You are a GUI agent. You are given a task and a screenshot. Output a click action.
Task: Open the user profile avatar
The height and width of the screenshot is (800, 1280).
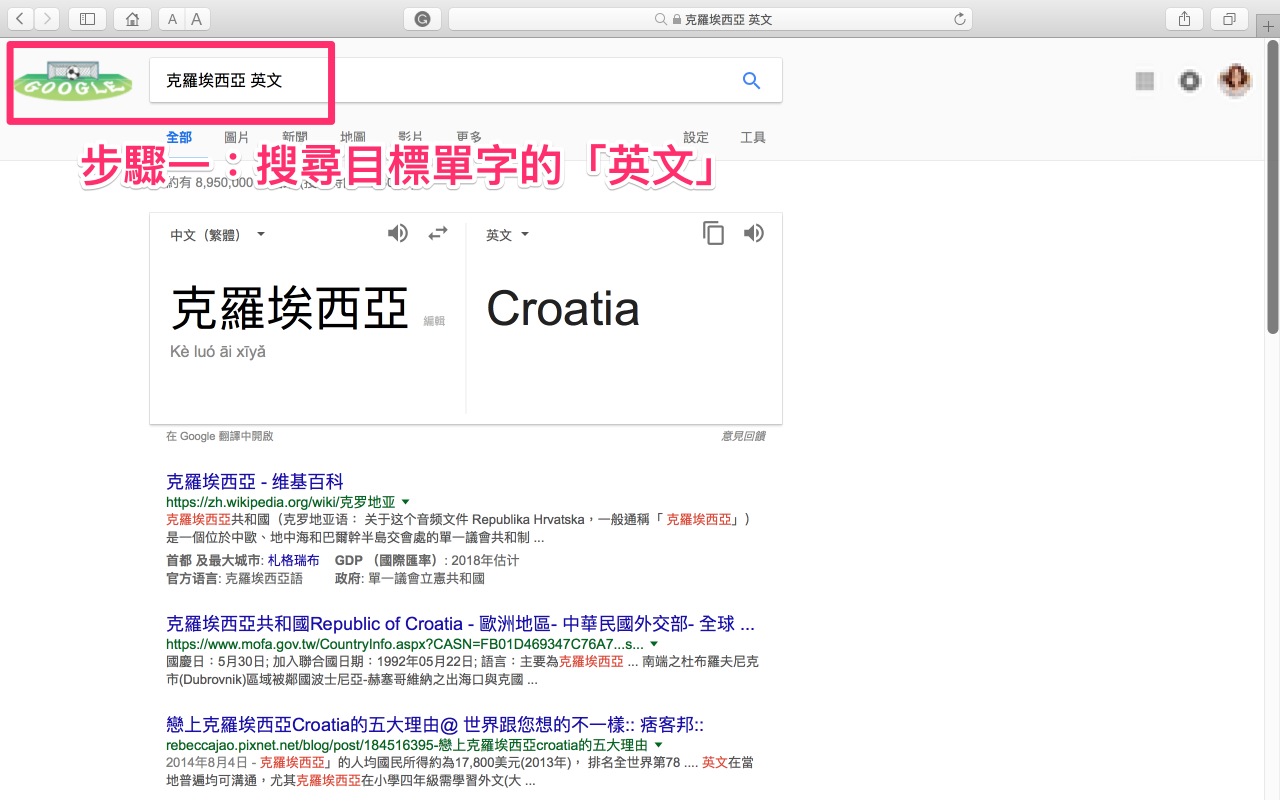(x=1235, y=81)
